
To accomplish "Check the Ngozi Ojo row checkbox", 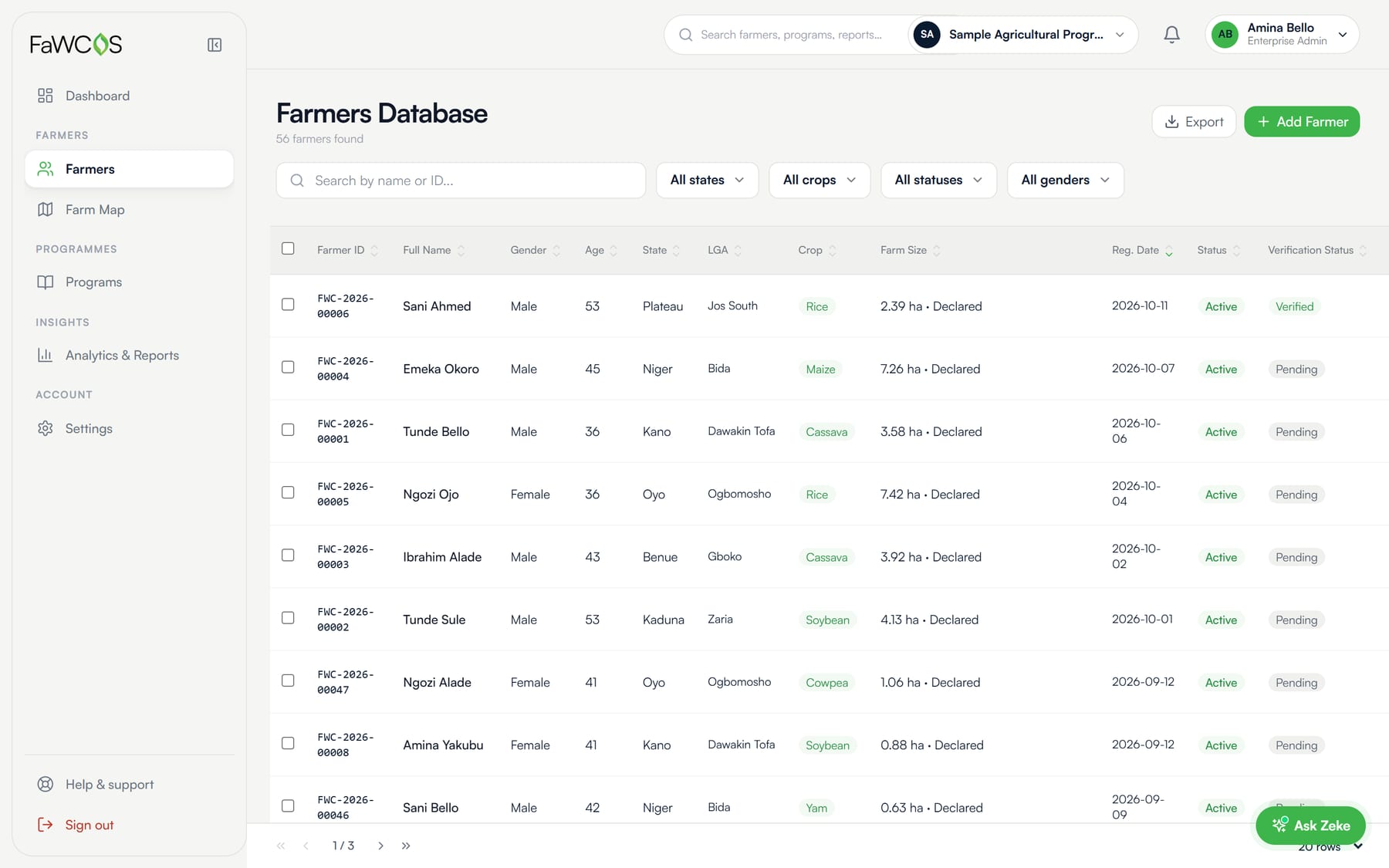I will (288, 492).
